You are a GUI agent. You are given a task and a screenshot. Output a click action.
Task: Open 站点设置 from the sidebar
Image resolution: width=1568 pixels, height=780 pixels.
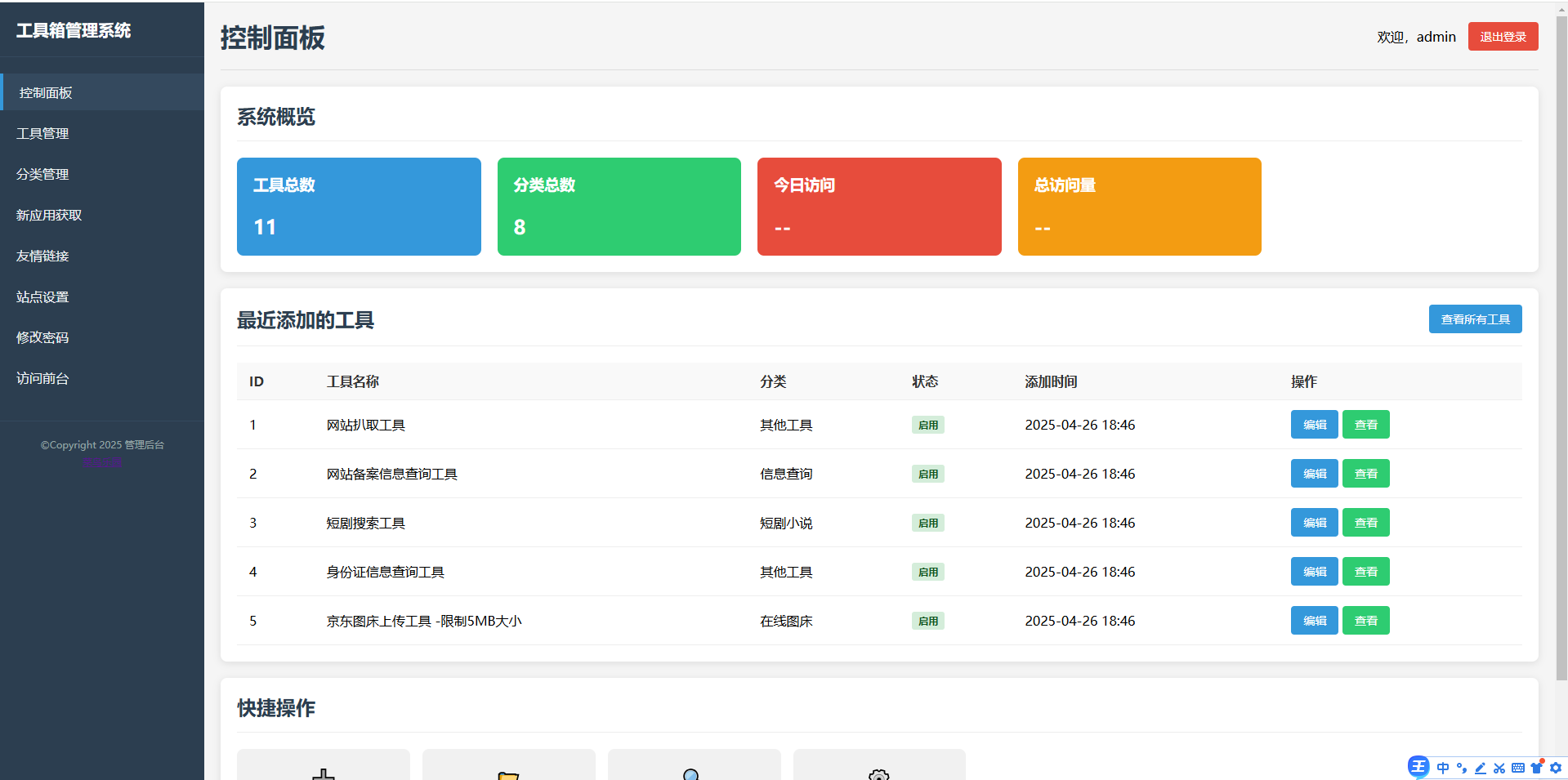[x=42, y=296]
